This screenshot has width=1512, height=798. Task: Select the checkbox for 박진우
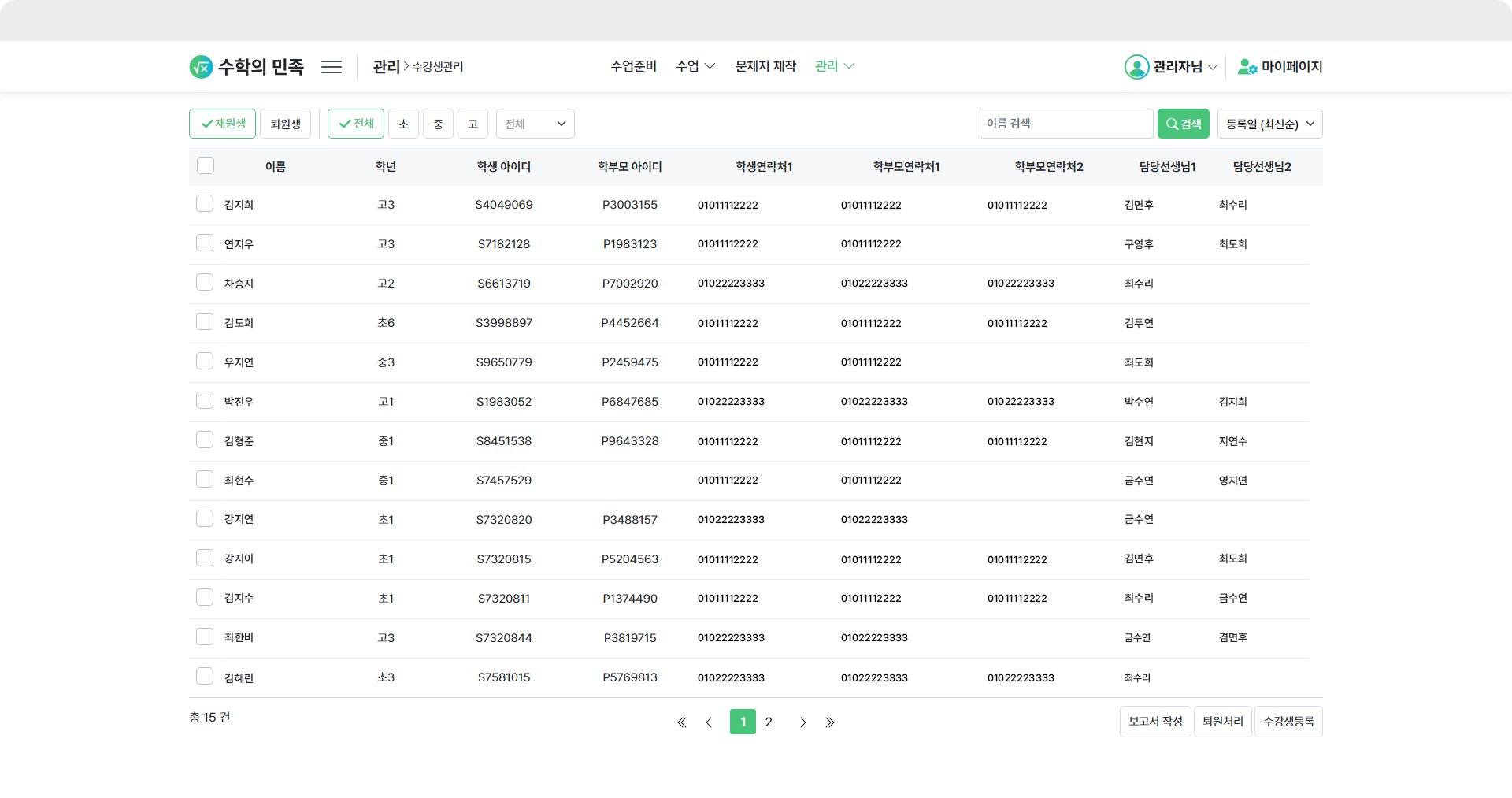[205, 401]
